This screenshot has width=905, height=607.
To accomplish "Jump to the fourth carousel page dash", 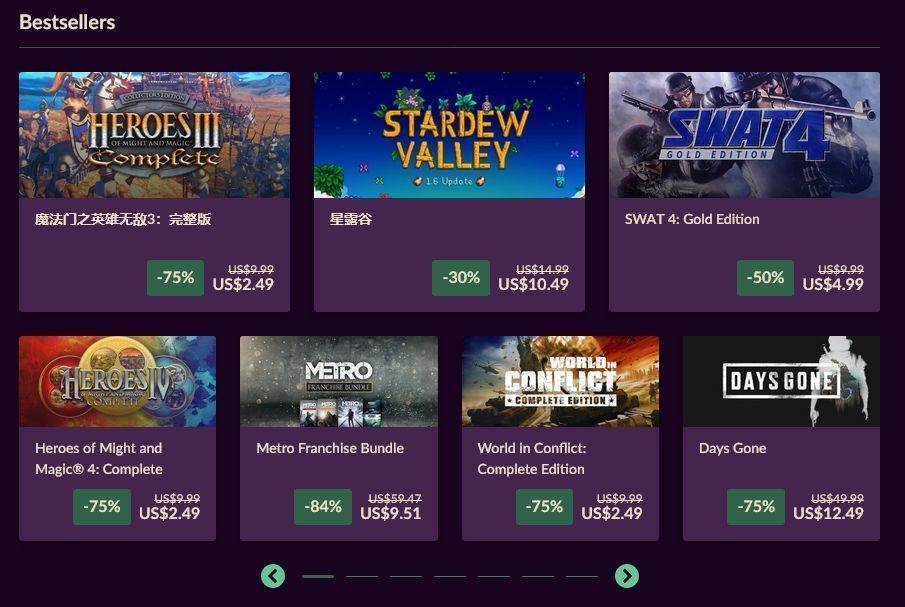I will click(x=450, y=576).
